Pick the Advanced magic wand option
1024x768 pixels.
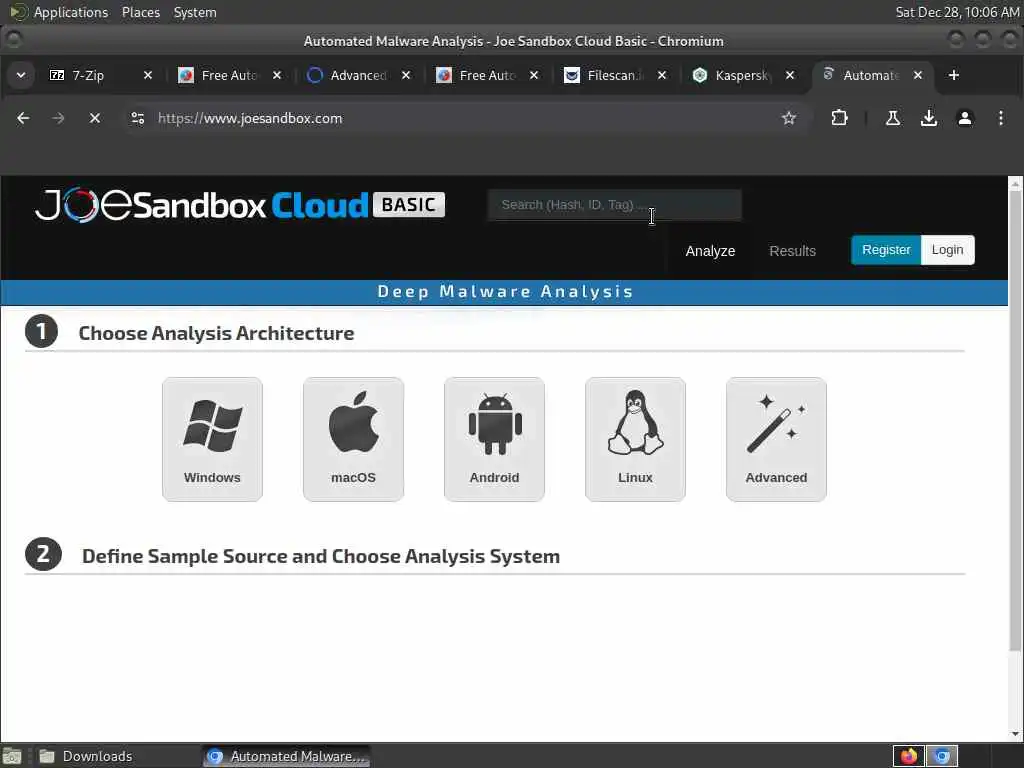(x=776, y=439)
